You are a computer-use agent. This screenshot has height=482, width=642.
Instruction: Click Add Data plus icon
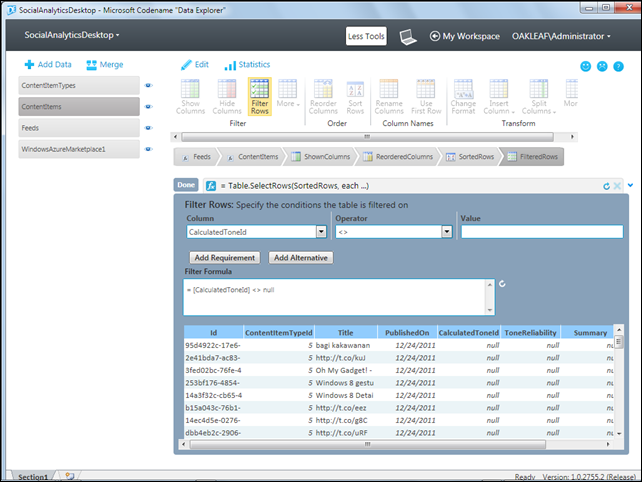pyautogui.click(x=29, y=64)
